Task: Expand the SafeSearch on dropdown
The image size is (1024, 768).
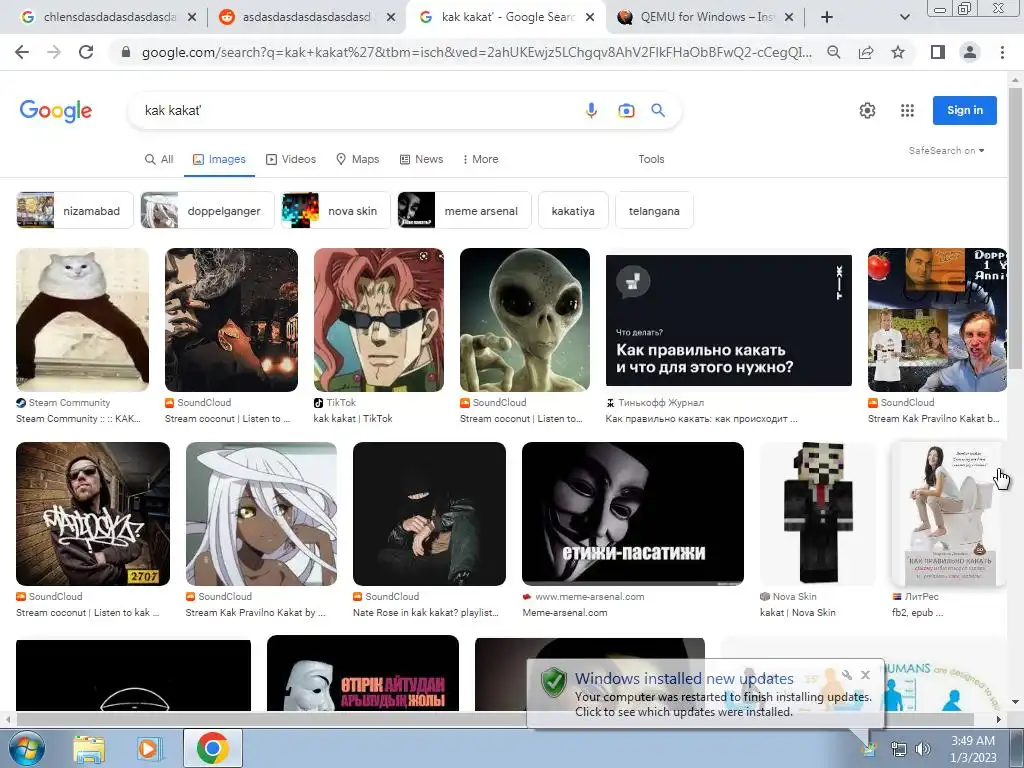Action: point(946,150)
